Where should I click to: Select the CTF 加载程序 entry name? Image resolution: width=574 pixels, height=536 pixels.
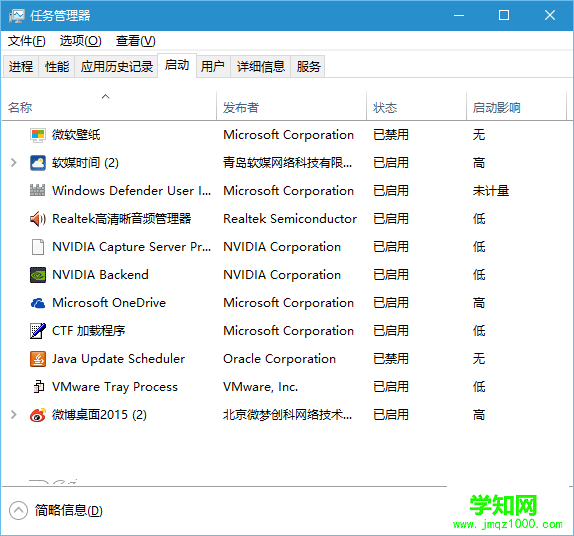coord(89,331)
